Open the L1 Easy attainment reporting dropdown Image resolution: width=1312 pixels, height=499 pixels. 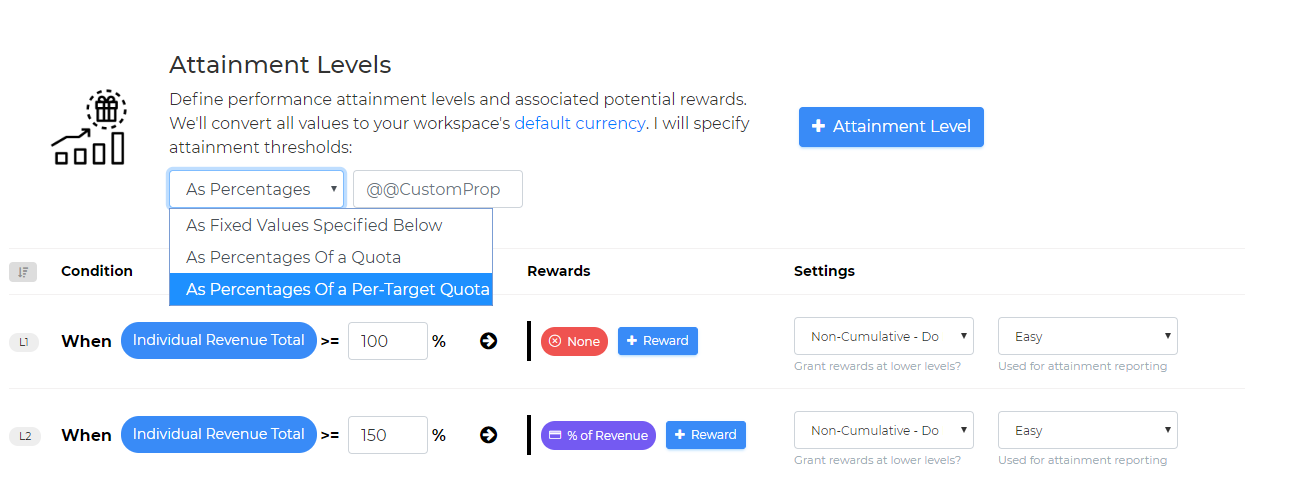[x=1087, y=336]
